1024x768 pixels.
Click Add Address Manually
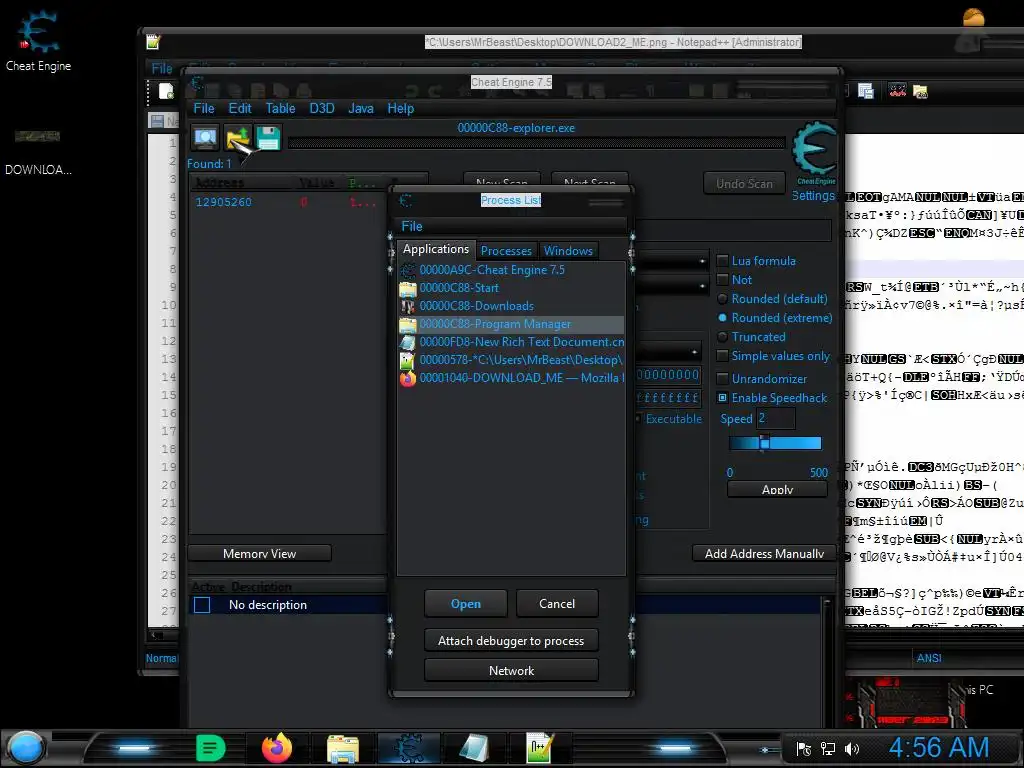764,554
